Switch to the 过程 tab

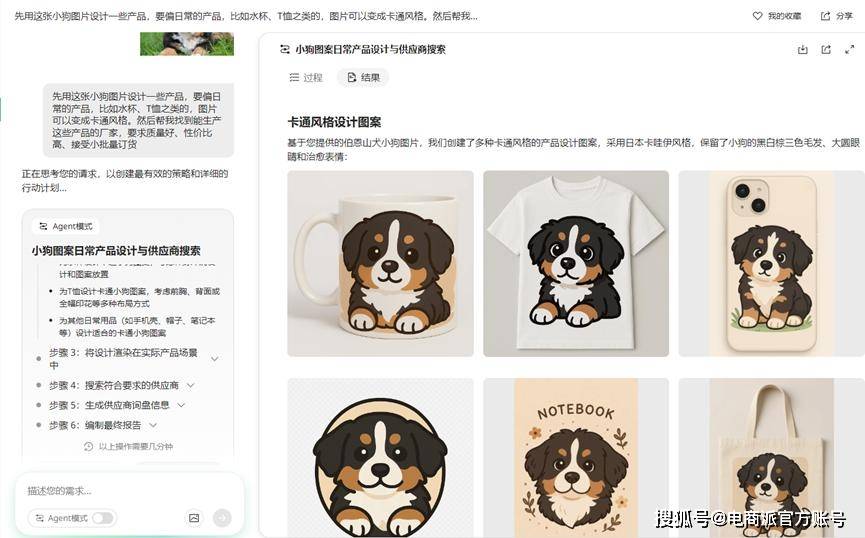point(306,78)
